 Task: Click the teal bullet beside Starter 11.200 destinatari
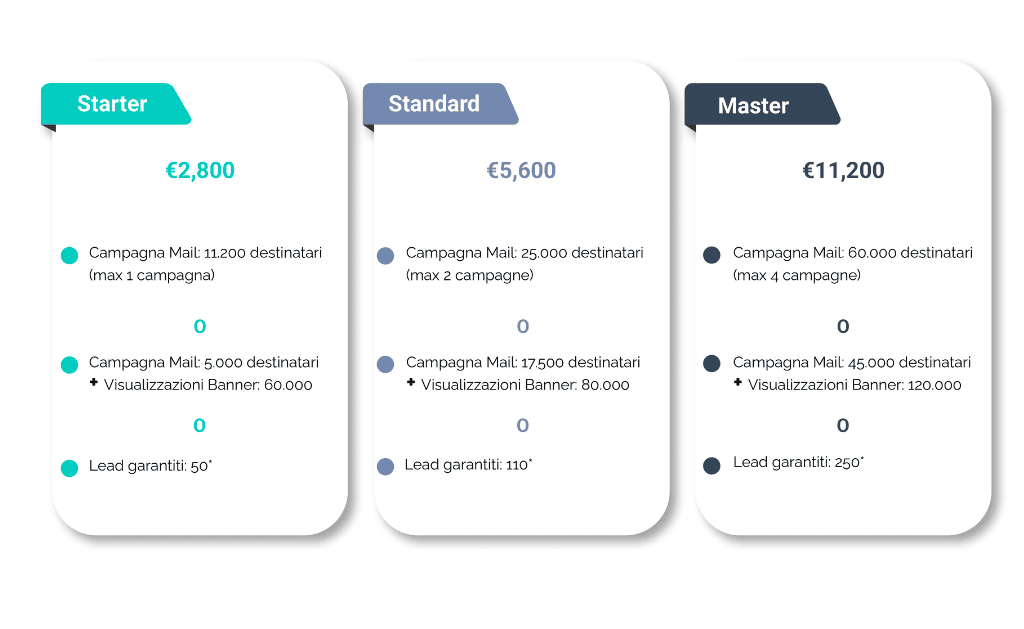(69, 256)
